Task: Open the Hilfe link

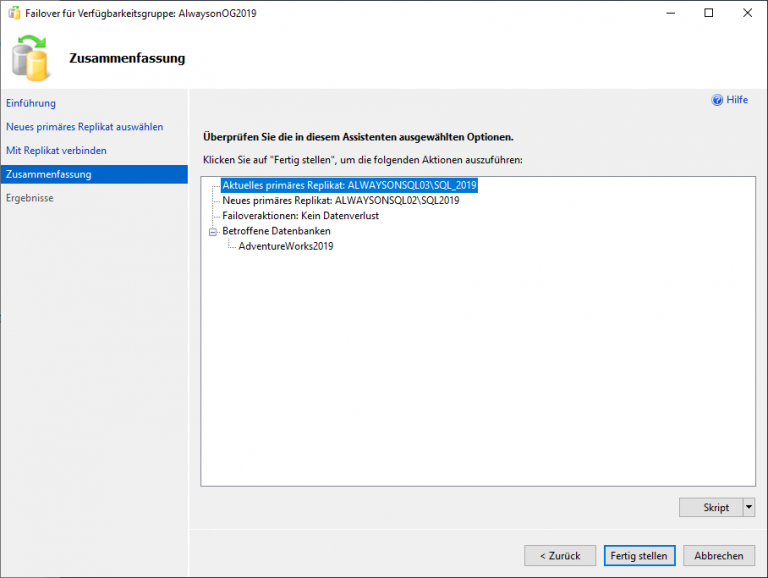Action: click(737, 100)
